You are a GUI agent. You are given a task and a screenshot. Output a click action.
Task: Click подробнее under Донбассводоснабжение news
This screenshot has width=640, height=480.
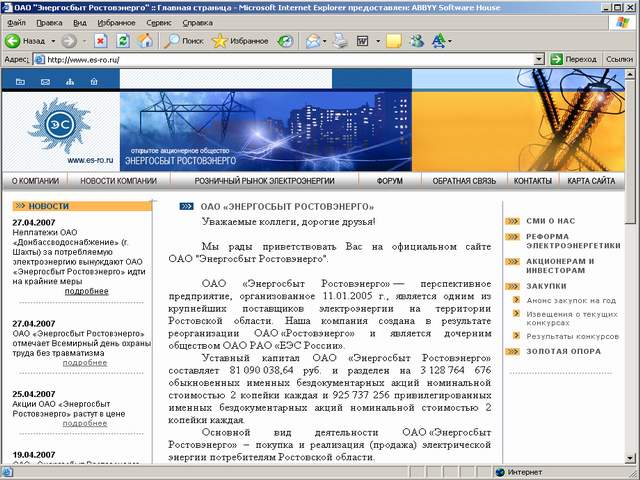(87, 291)
